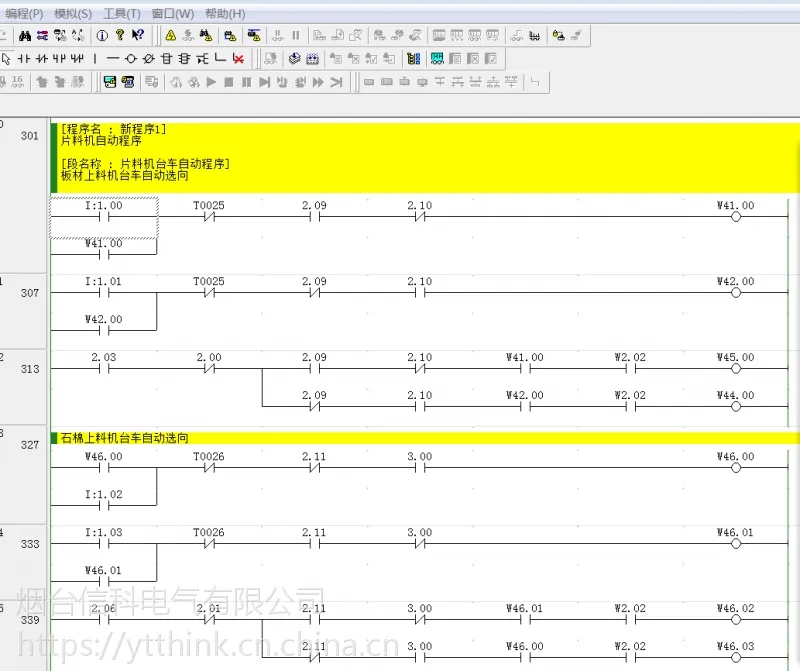
Task: Click rung step number 333
Action: point(30,544)
